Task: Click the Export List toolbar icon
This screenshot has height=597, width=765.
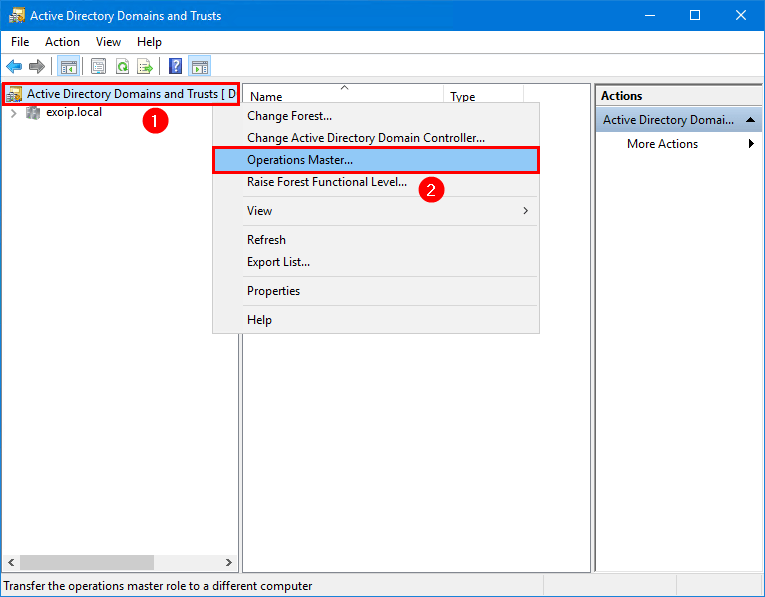Action: tap(145, 66)
